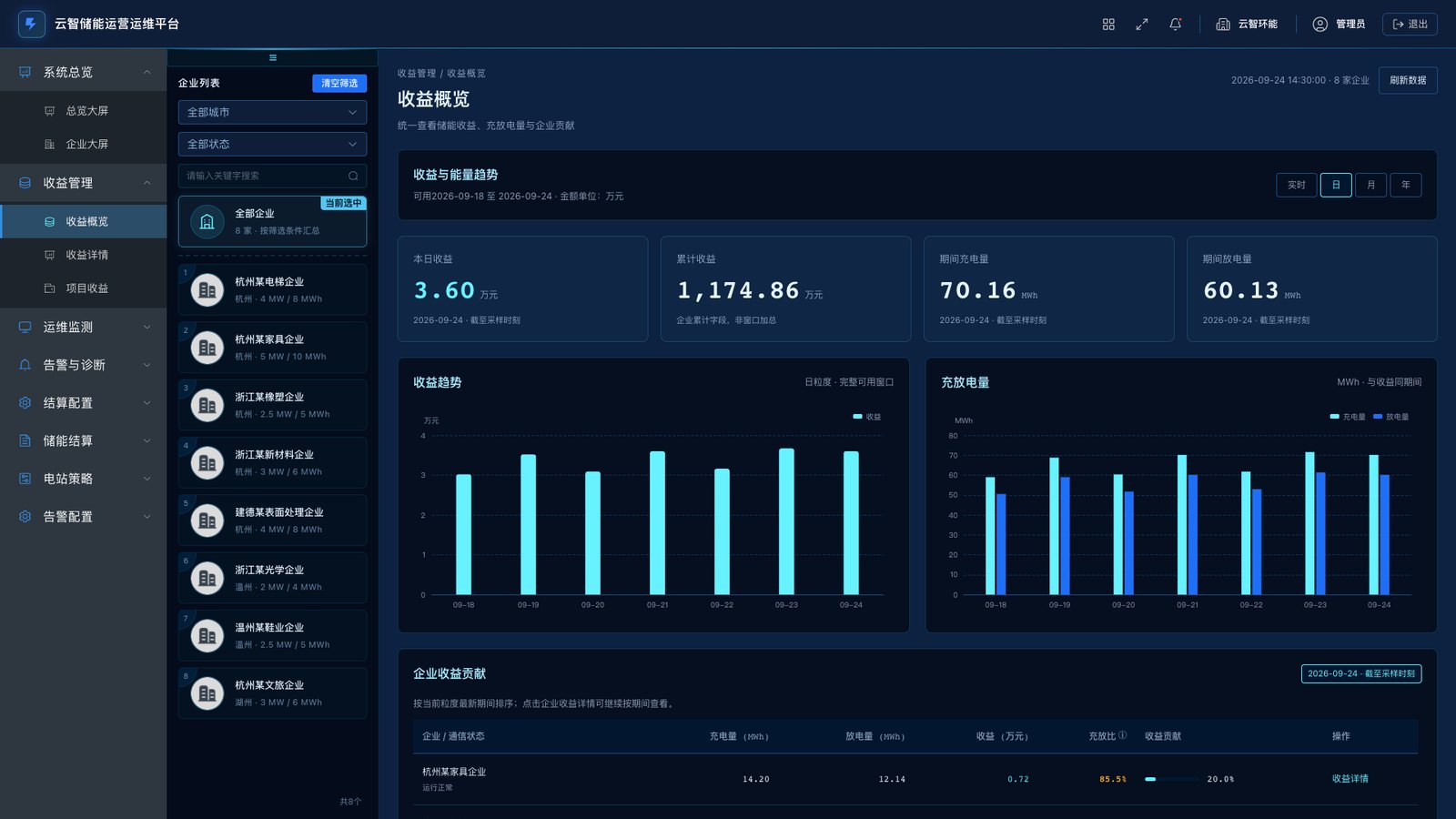Open notifications bell icon
The height and width of the screenshot is (819, 1456).
click(1176, 25)
